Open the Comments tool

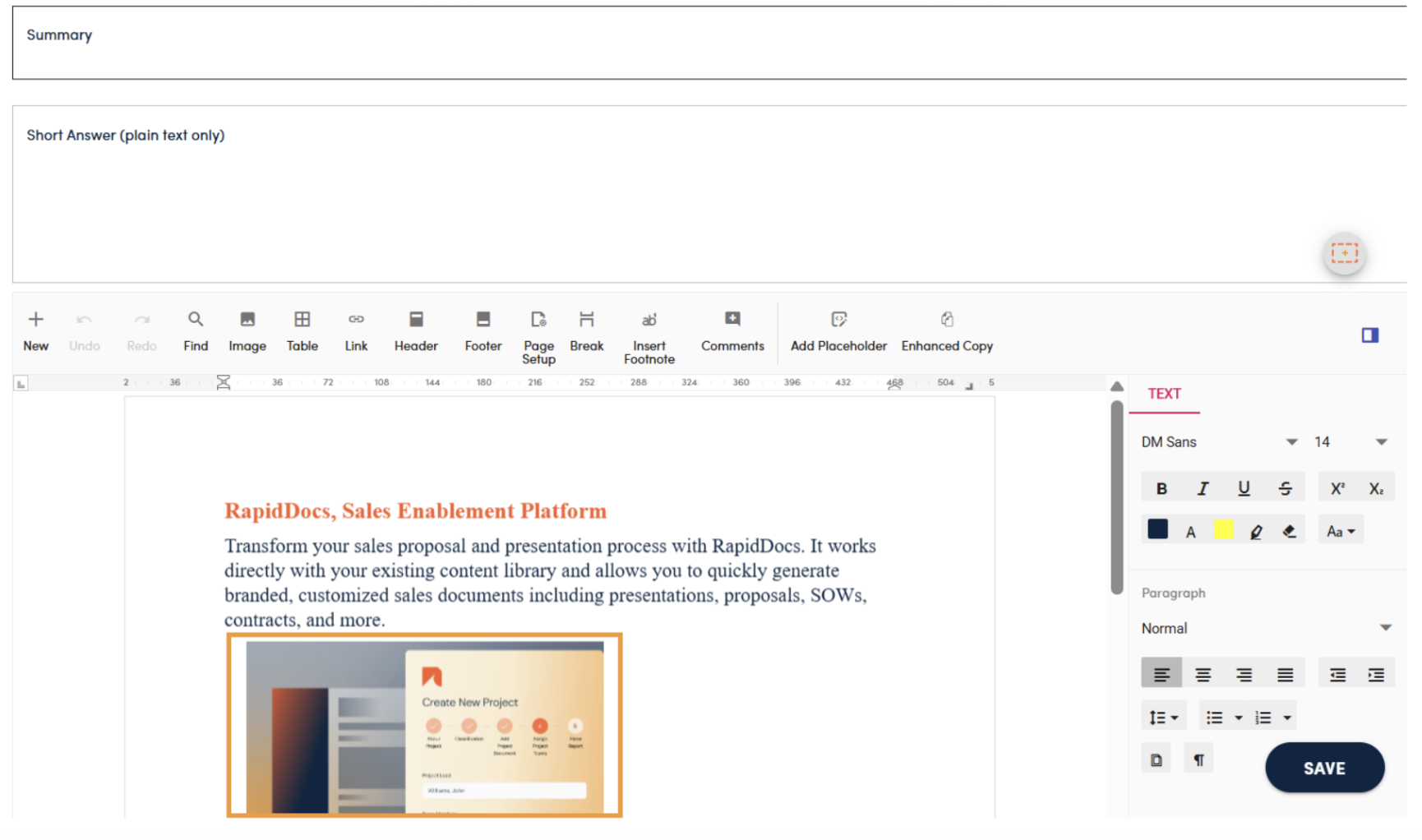pos(732,331)
